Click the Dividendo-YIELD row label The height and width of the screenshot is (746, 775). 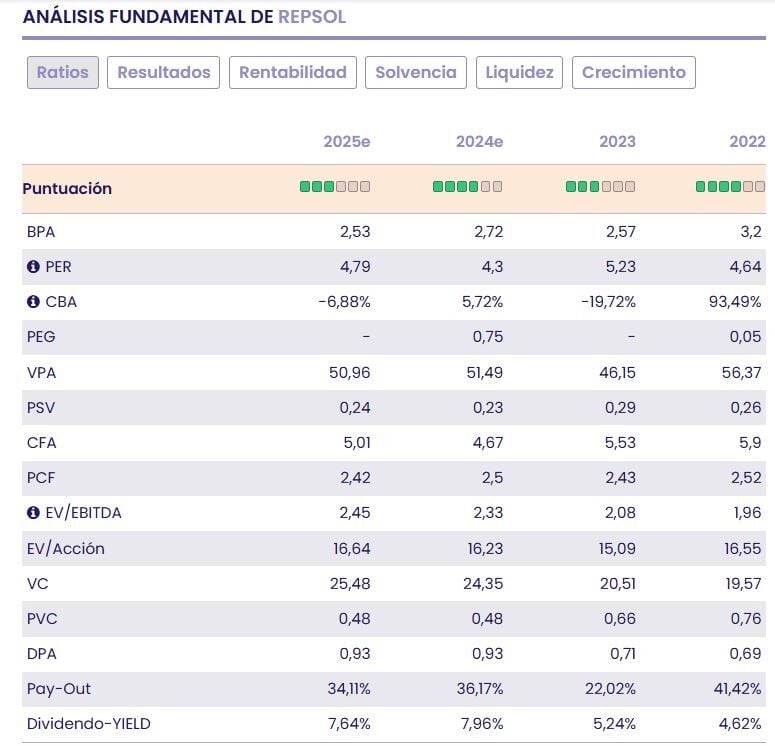(89, 724)
